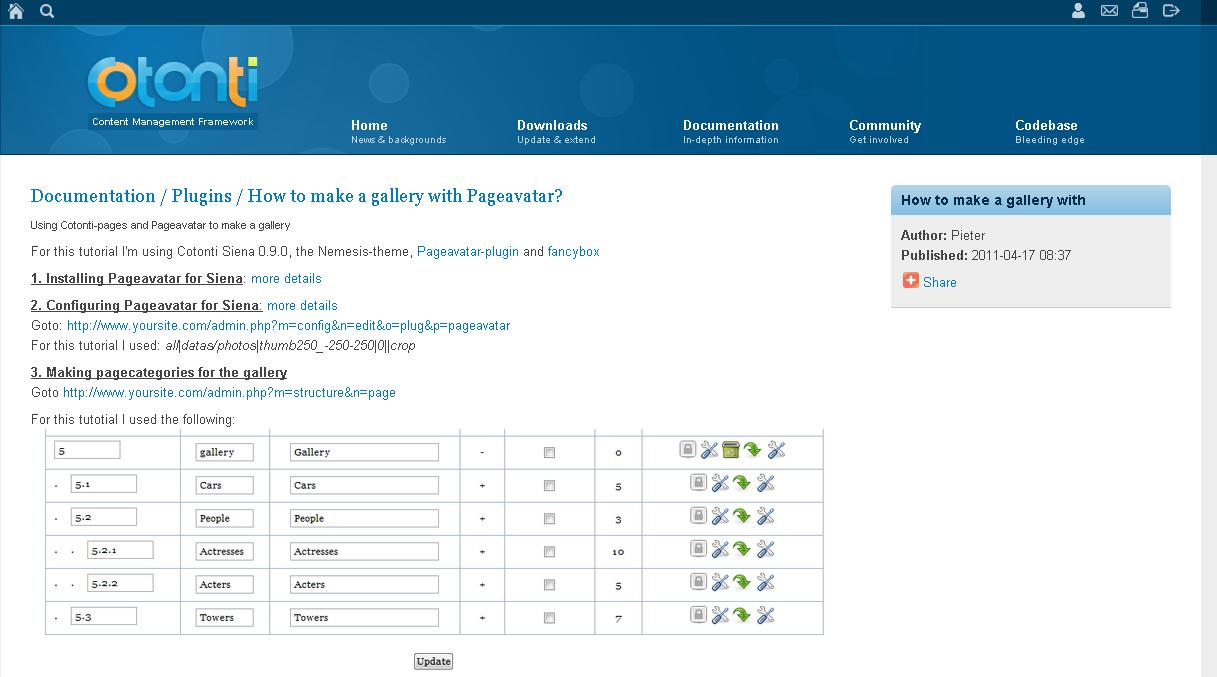Open search via magnifier icon

[47, 11]
